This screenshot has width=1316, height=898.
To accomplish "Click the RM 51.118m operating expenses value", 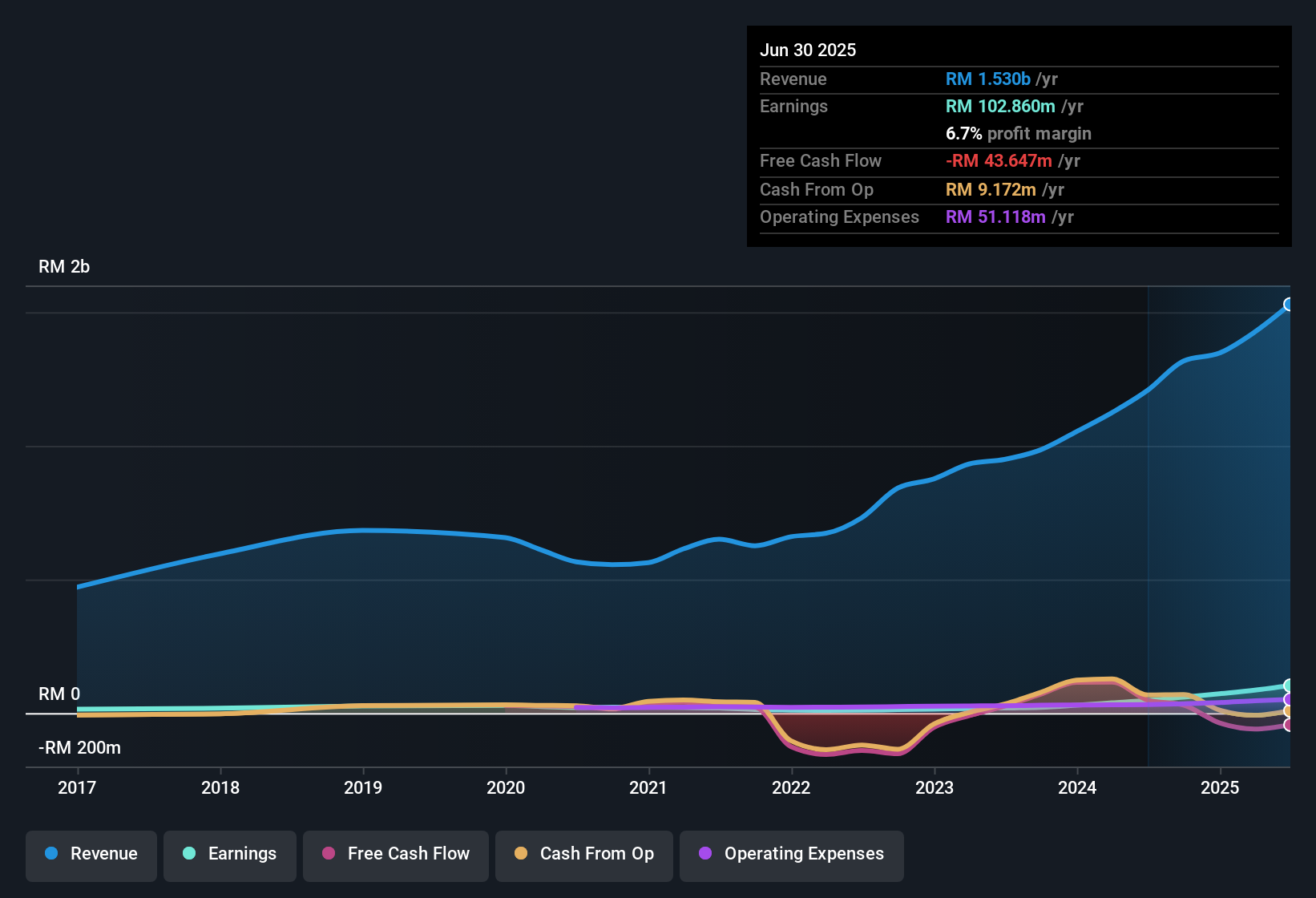I will (995, 216).
